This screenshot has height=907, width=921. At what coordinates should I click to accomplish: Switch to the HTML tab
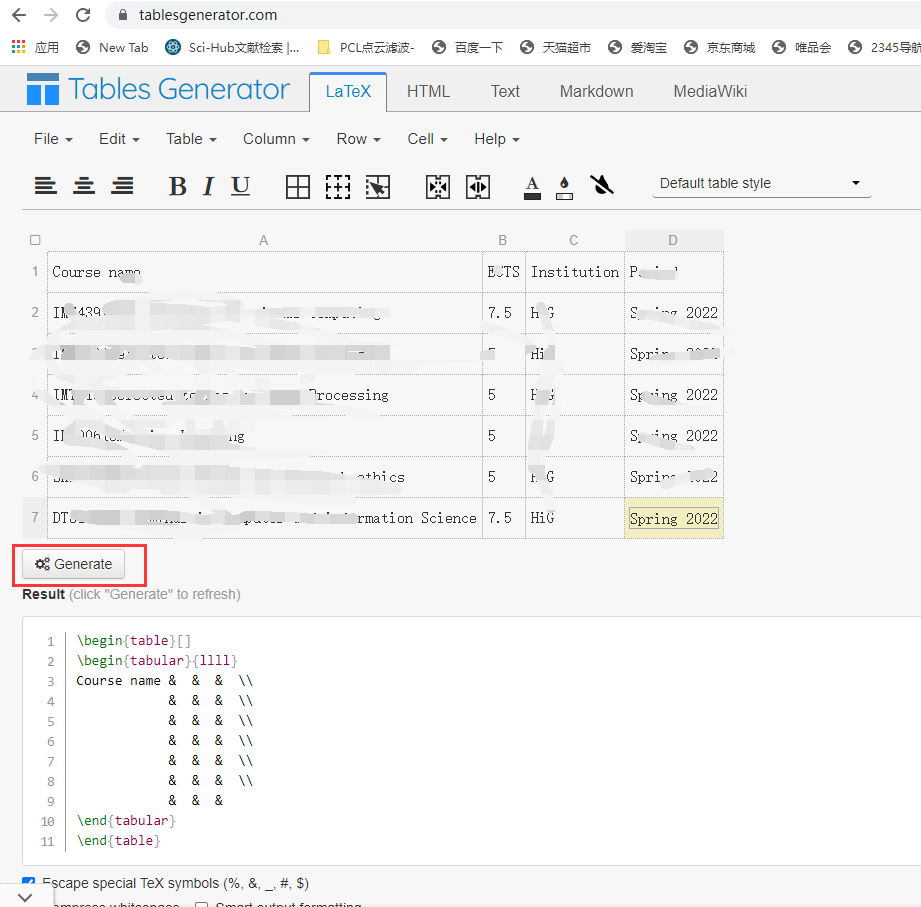click(428, 91)
